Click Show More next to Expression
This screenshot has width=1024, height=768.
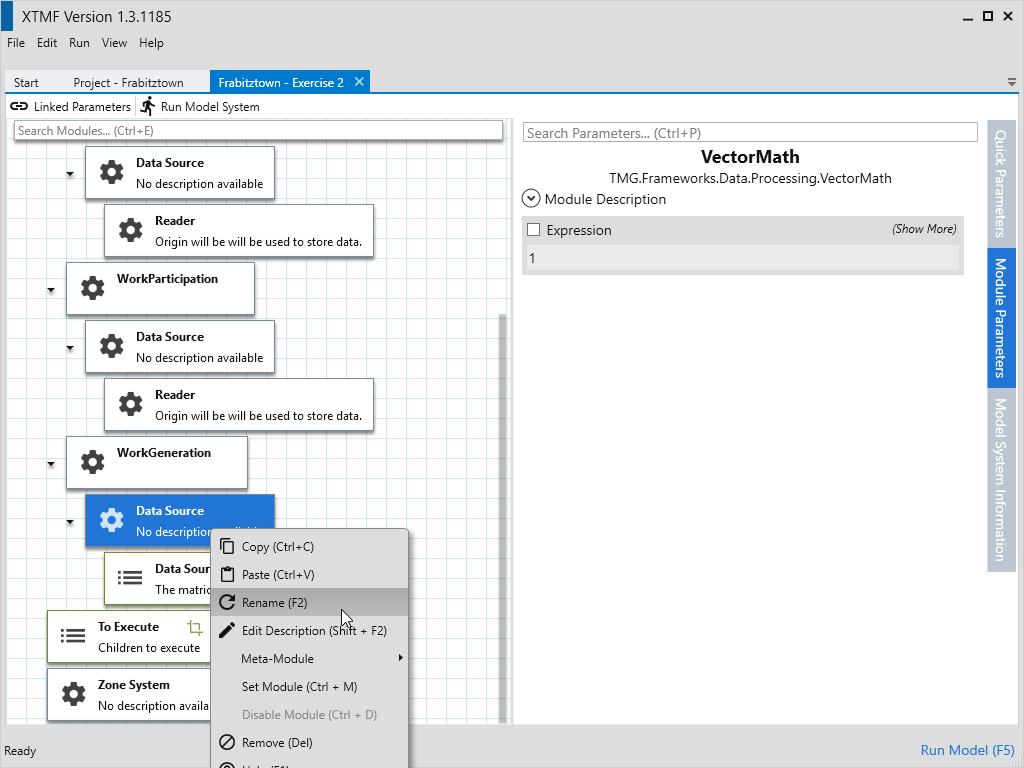924,229
